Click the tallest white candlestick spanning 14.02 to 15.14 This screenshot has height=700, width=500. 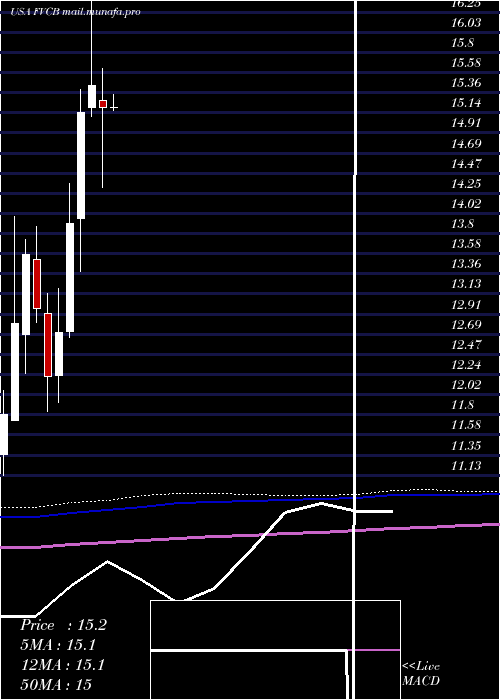[x=81, y=165]
